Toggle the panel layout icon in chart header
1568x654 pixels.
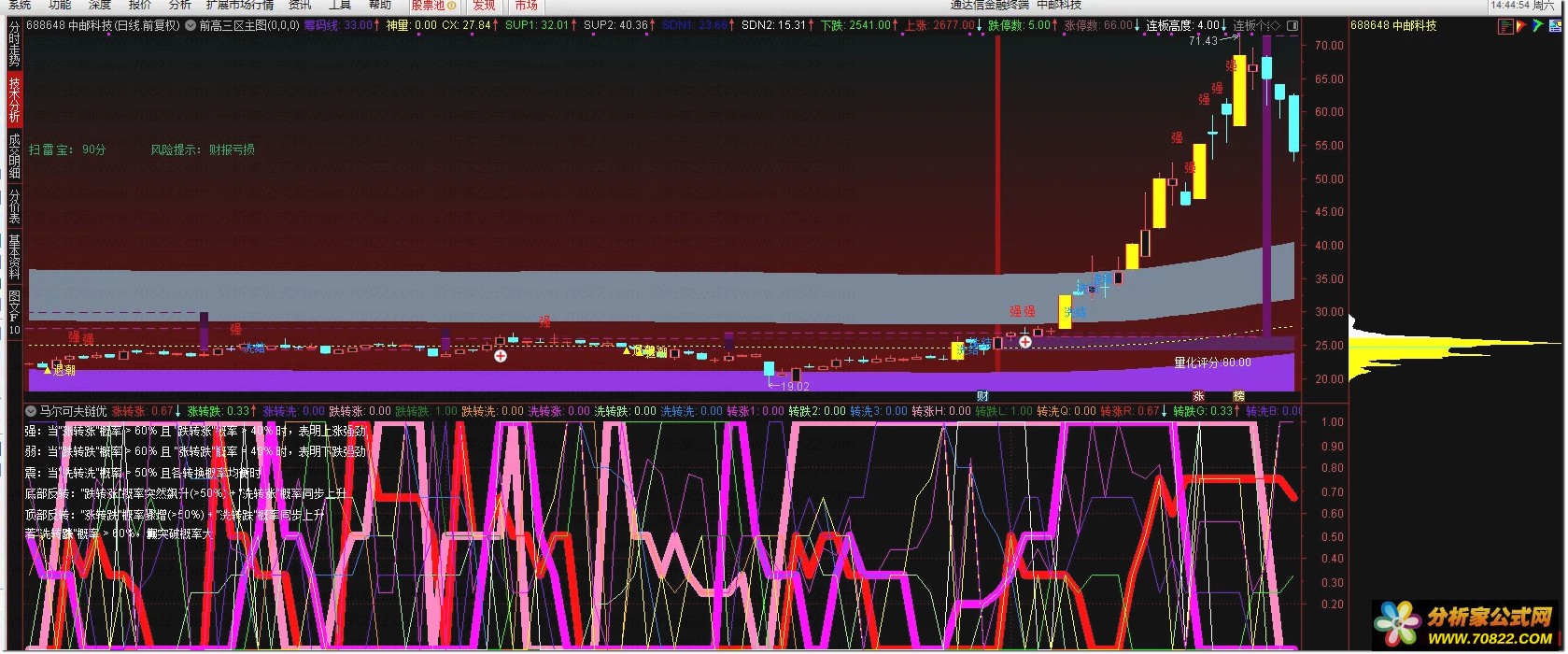coord(1292,25)
